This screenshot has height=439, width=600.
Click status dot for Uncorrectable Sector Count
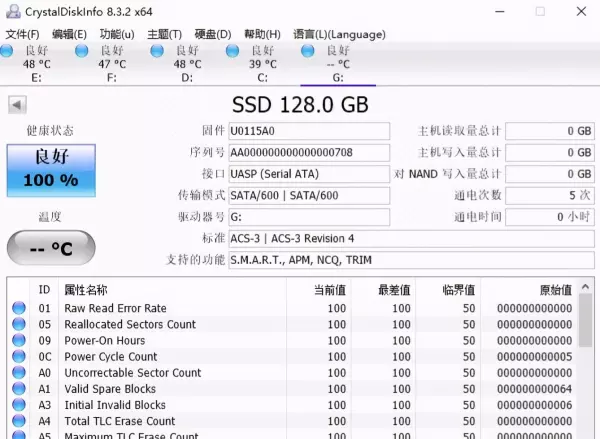(x=19, y=372)
